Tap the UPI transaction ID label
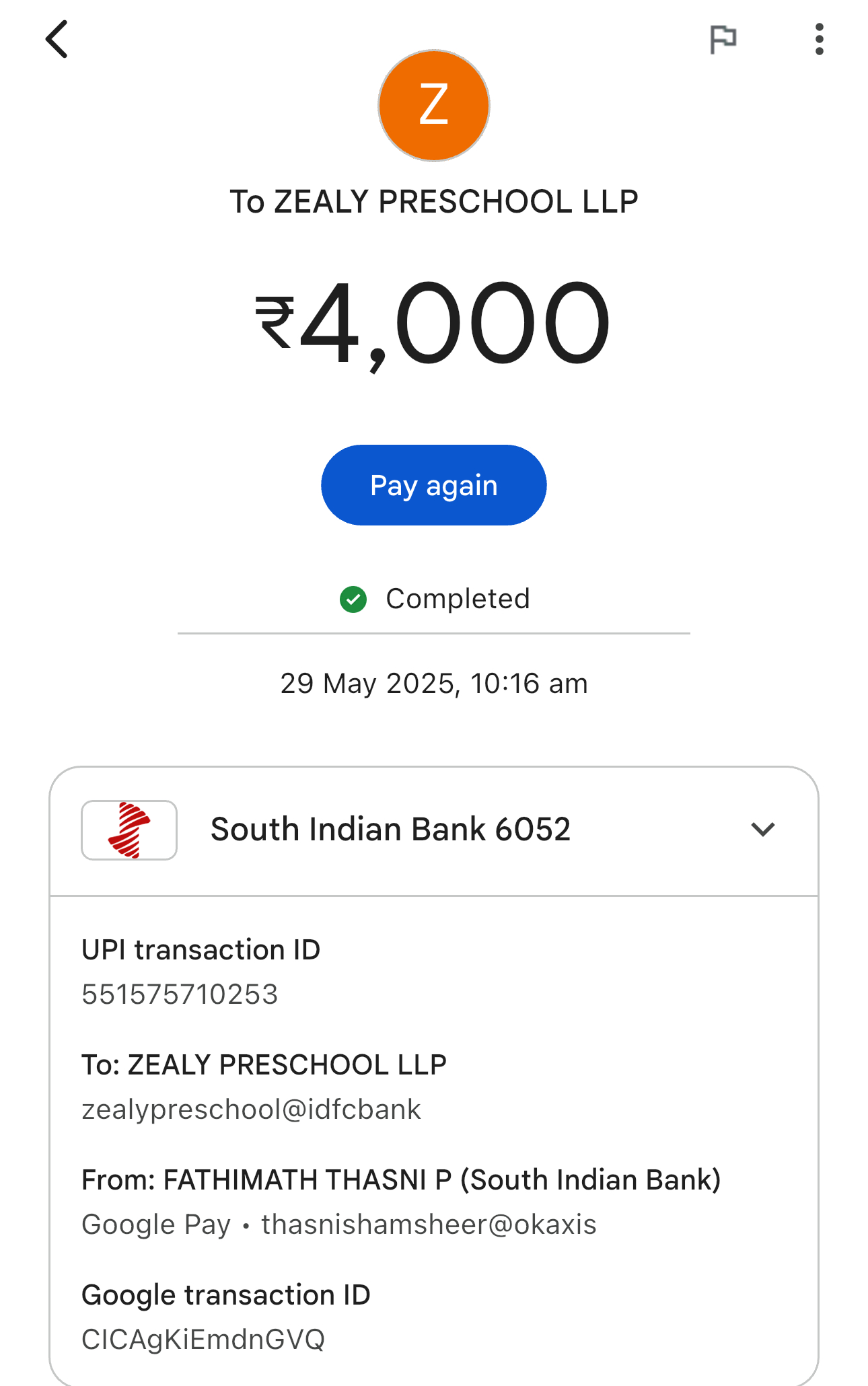 (x=201, y=950)
